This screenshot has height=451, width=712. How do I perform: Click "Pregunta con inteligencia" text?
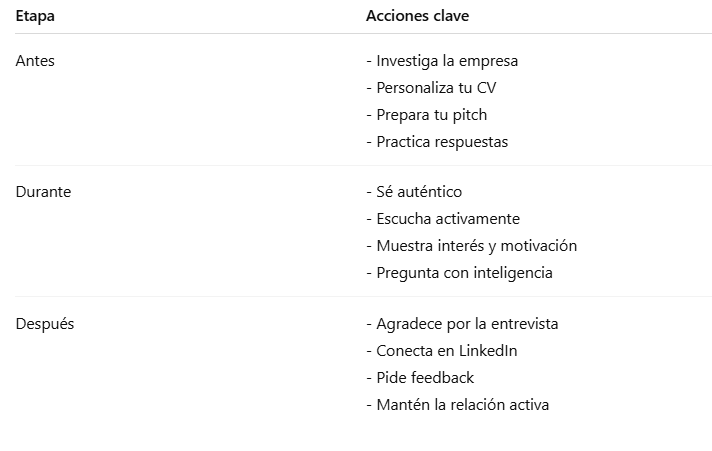459,273
